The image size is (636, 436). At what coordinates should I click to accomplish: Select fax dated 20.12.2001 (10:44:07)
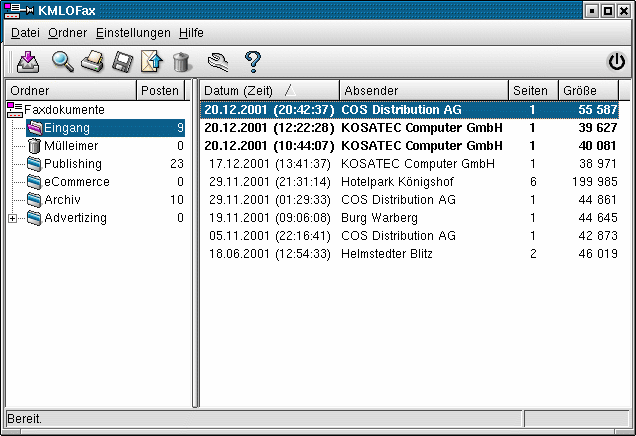coord(410,146)
